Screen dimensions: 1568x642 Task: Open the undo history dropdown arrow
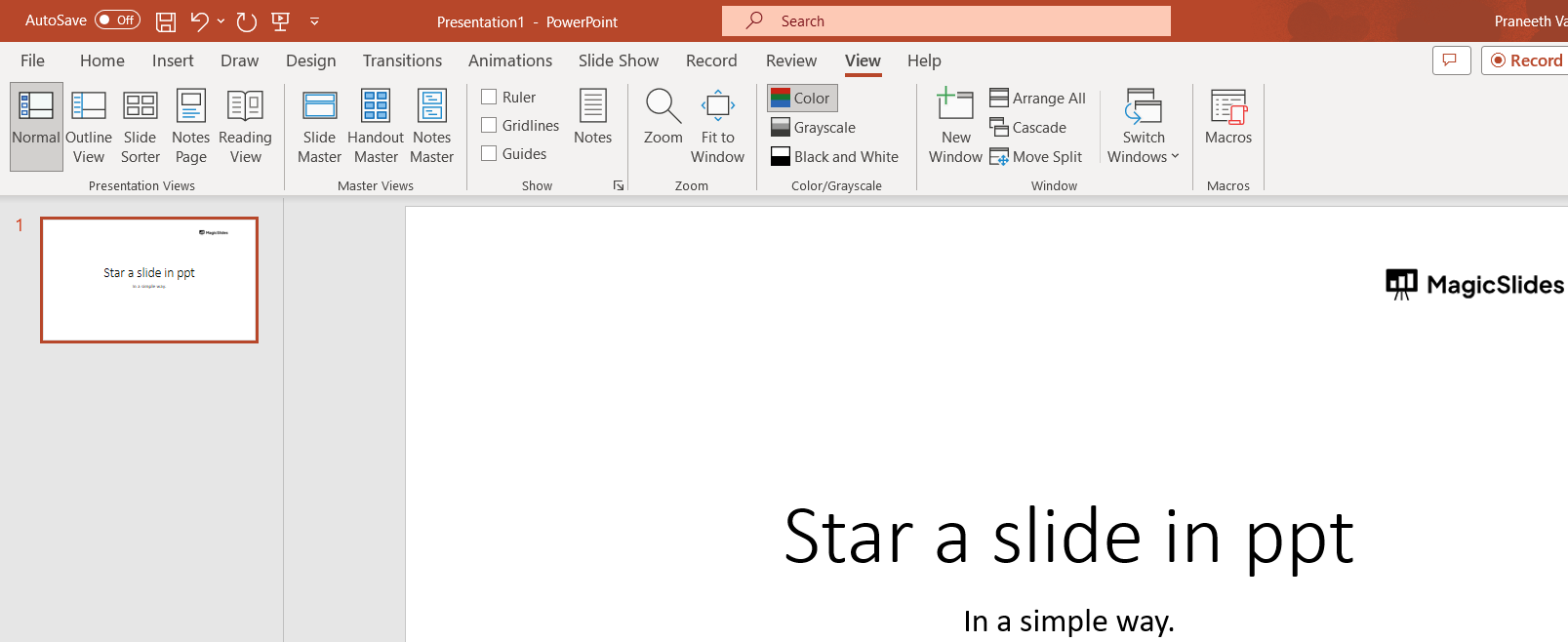point(221,20)
